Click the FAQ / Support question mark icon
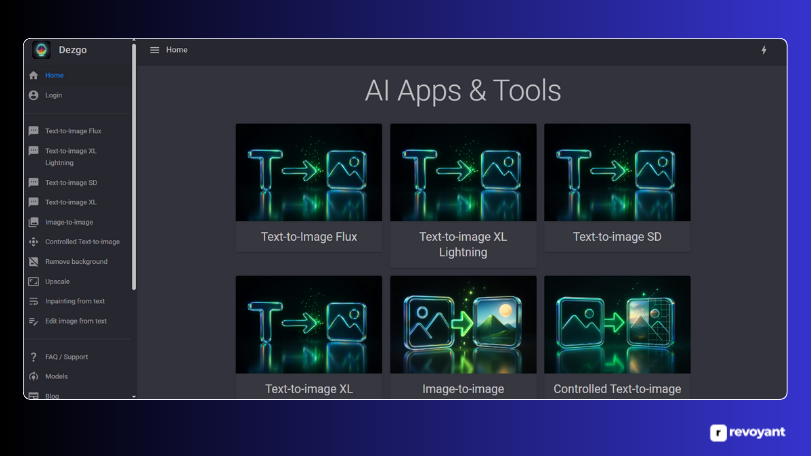The height and width of the screenshot is (456, 811). [x=34, y=357]
